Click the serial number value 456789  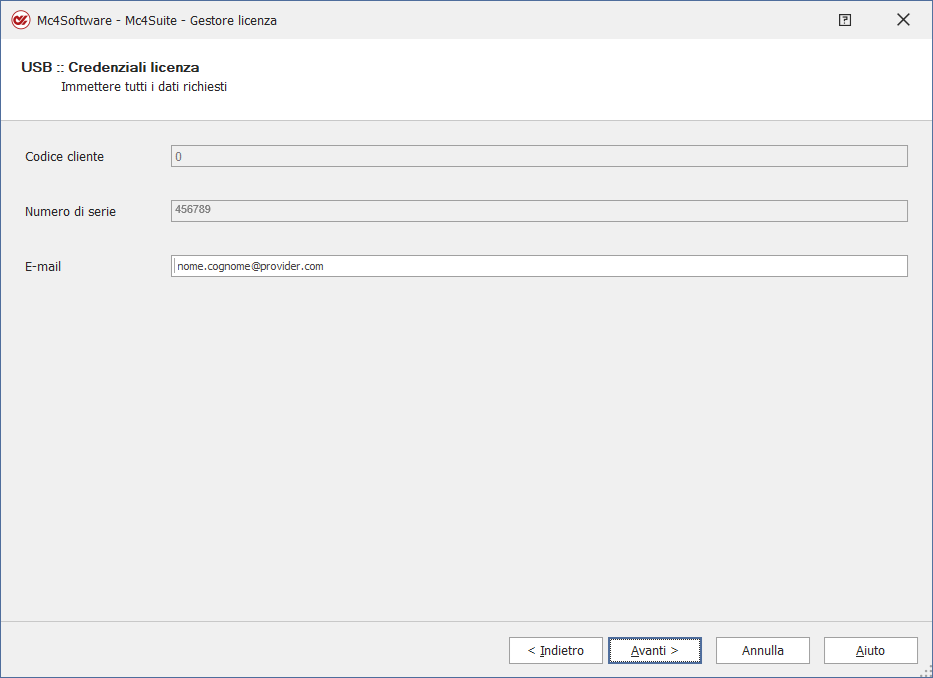click(x=193, y=210)
